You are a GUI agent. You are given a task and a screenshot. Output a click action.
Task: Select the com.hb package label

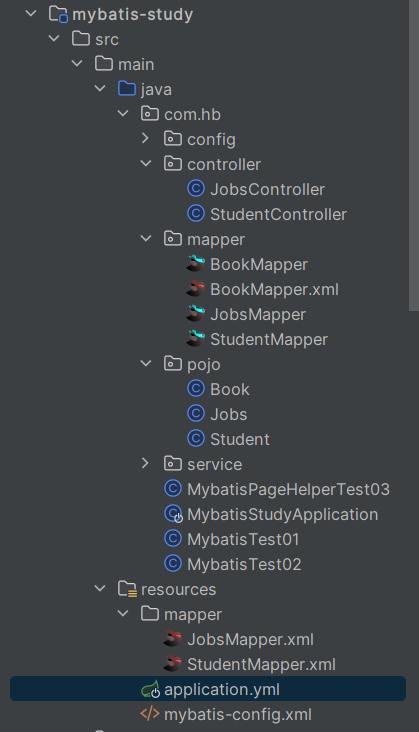192,114
